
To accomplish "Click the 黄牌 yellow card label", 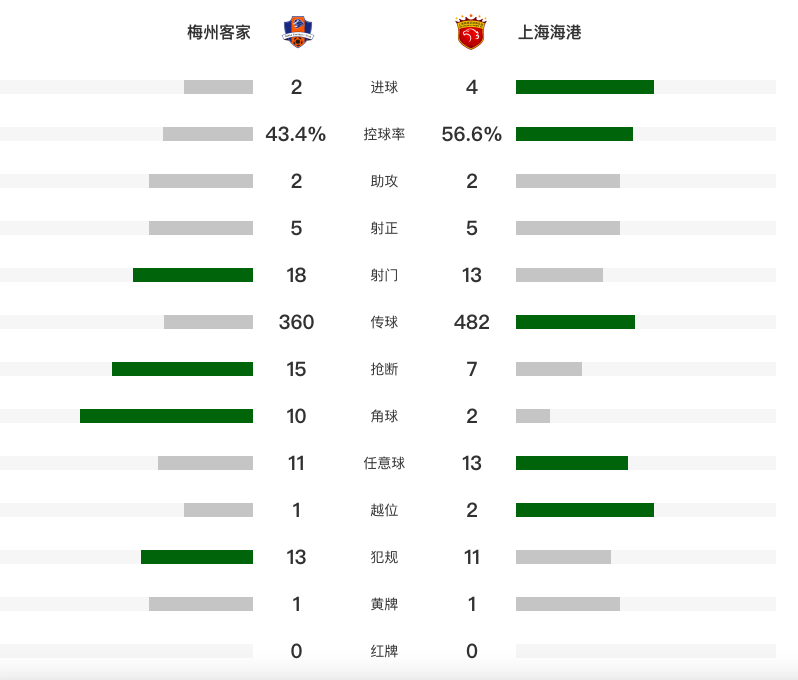I will click(x=384, y=604).
